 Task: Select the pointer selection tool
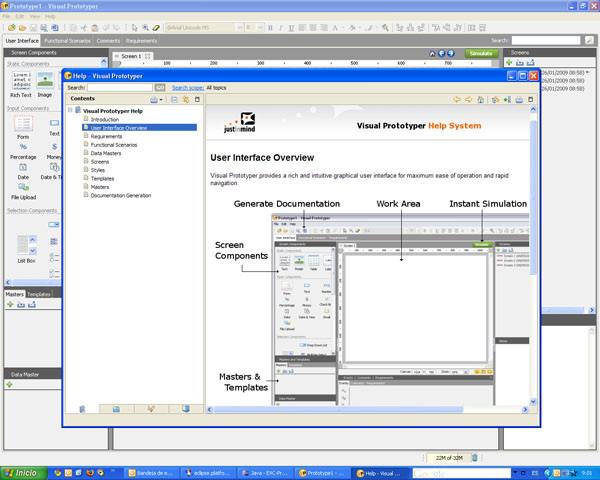click(x=134, y=28)
